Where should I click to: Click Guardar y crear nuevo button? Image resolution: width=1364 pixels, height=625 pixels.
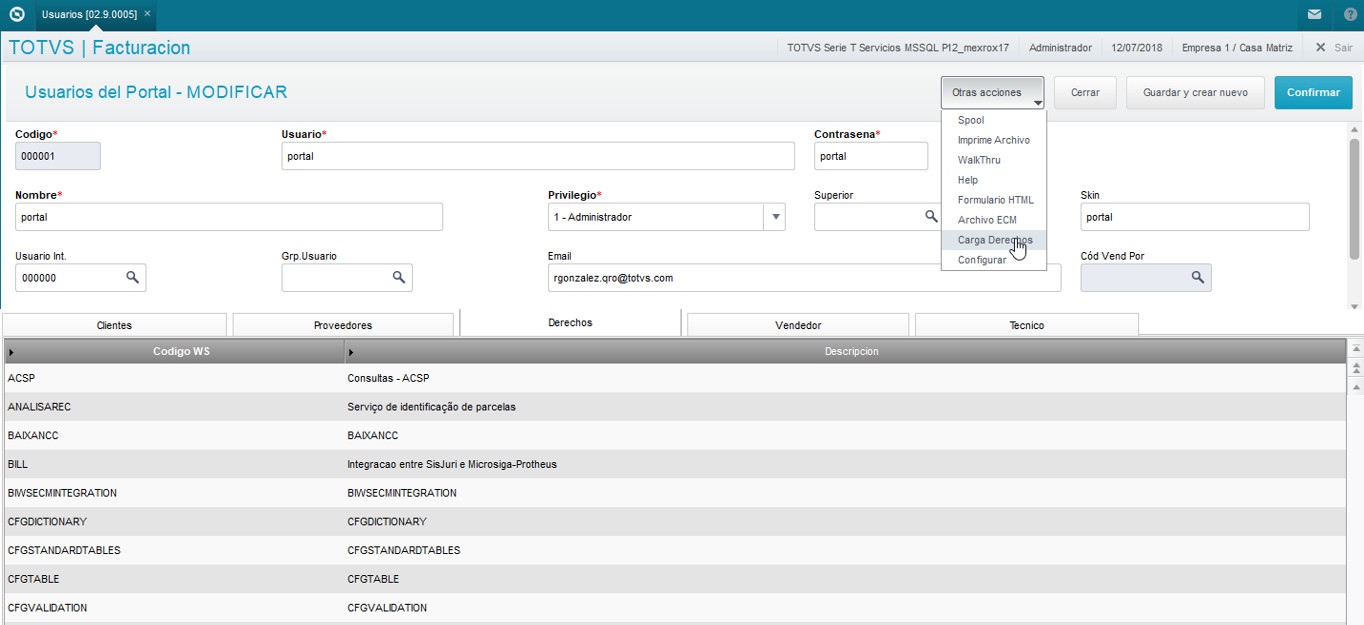(1195, 92)
